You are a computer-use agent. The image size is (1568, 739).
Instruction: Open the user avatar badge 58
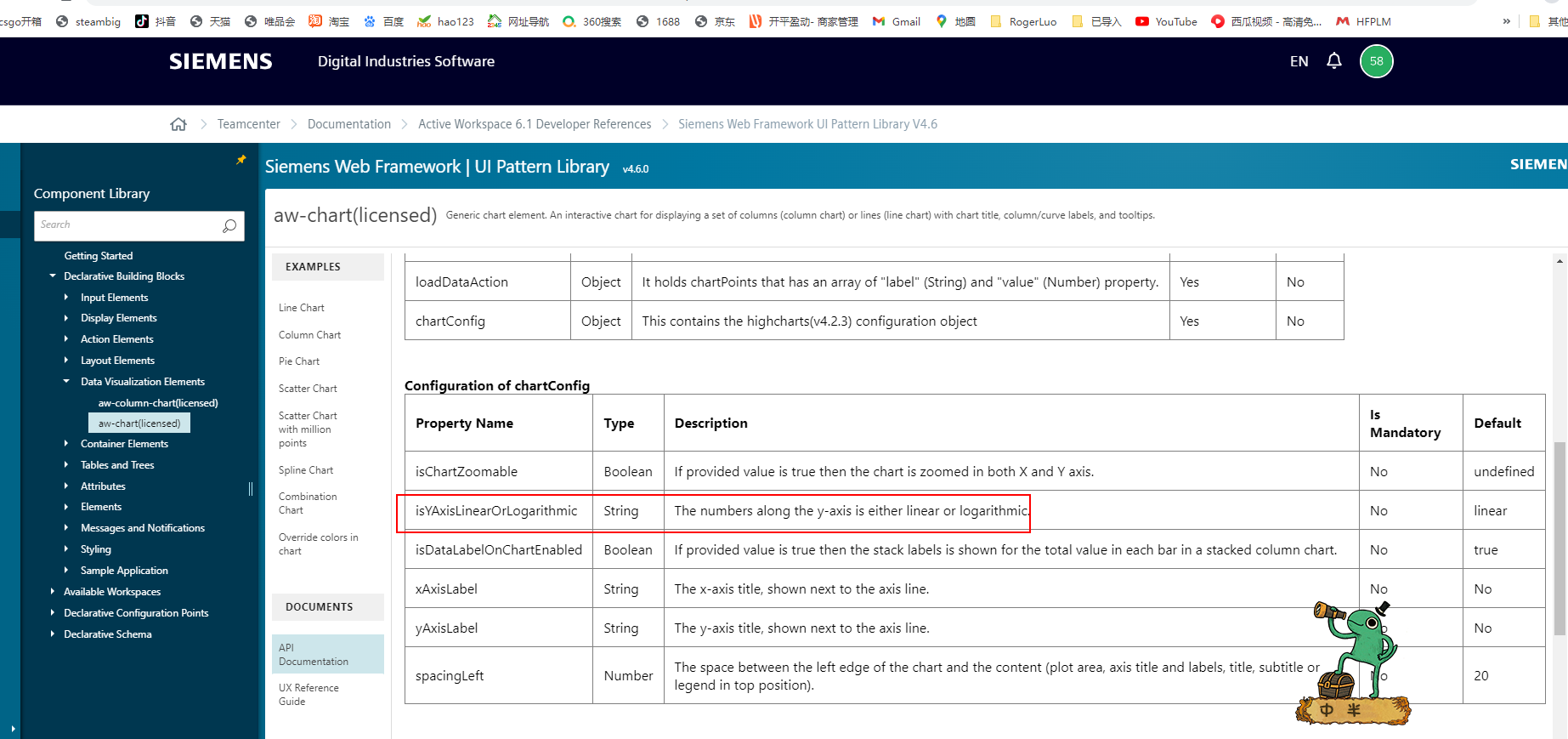(x=1377, y=61)
